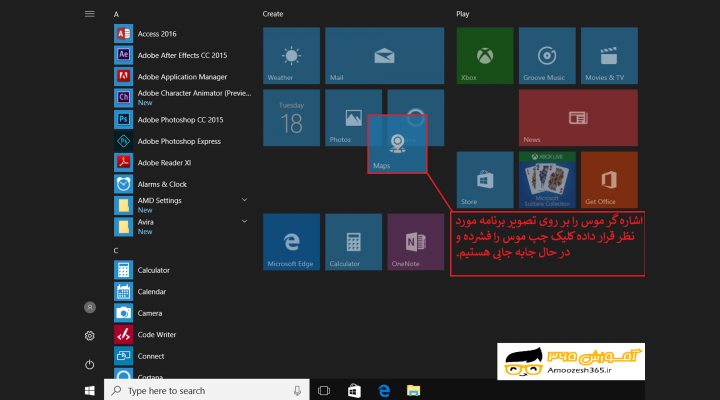The image size is (720, 400).
Task: Open Adobe Character Animator (Preview)
Action: tap(183, 98)
